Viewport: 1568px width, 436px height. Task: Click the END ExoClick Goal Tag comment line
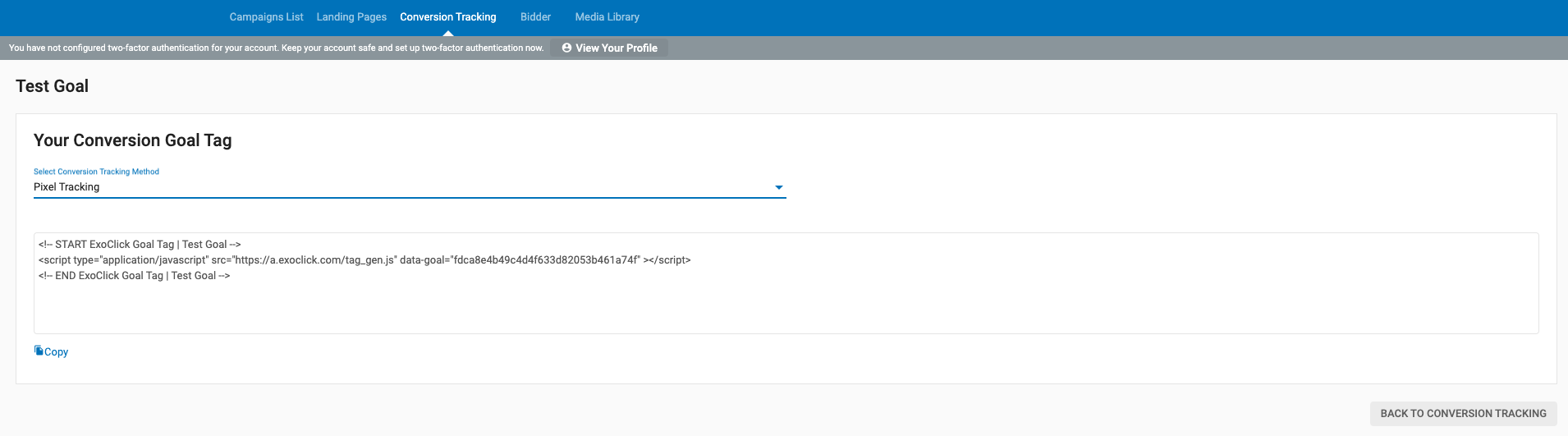pos(134,276)
